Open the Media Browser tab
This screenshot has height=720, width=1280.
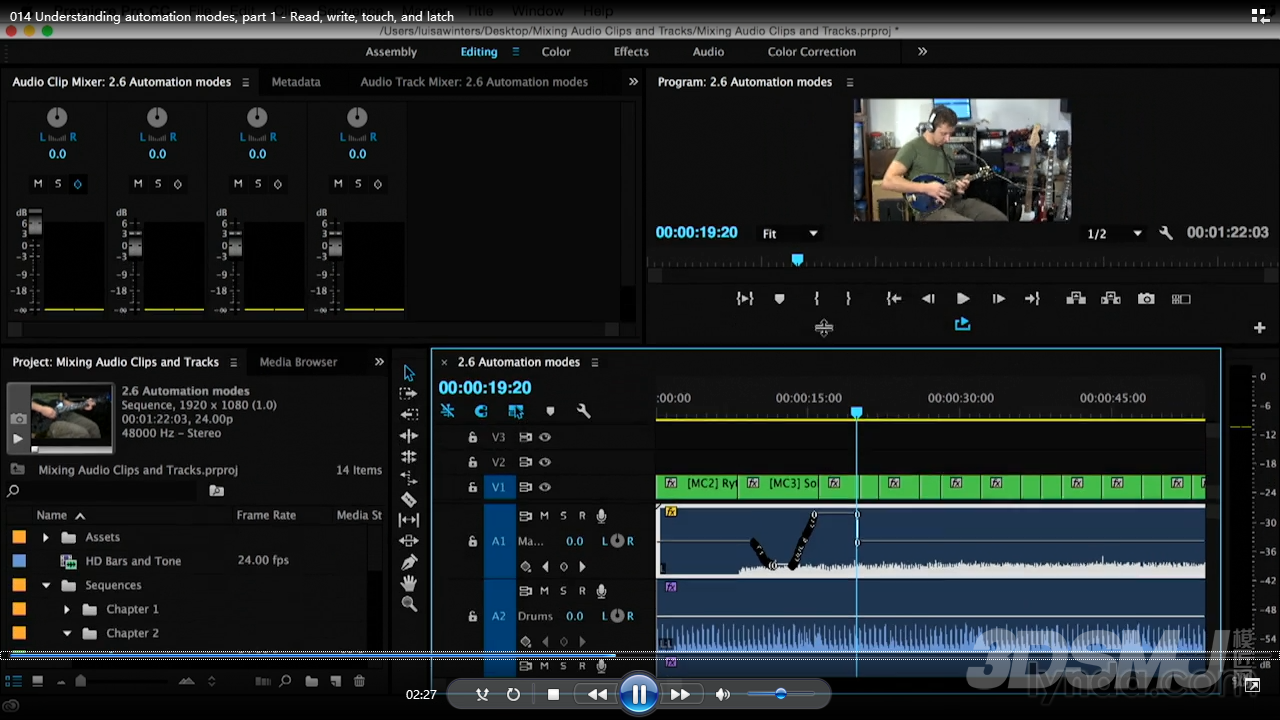click(x=298, y=362)
